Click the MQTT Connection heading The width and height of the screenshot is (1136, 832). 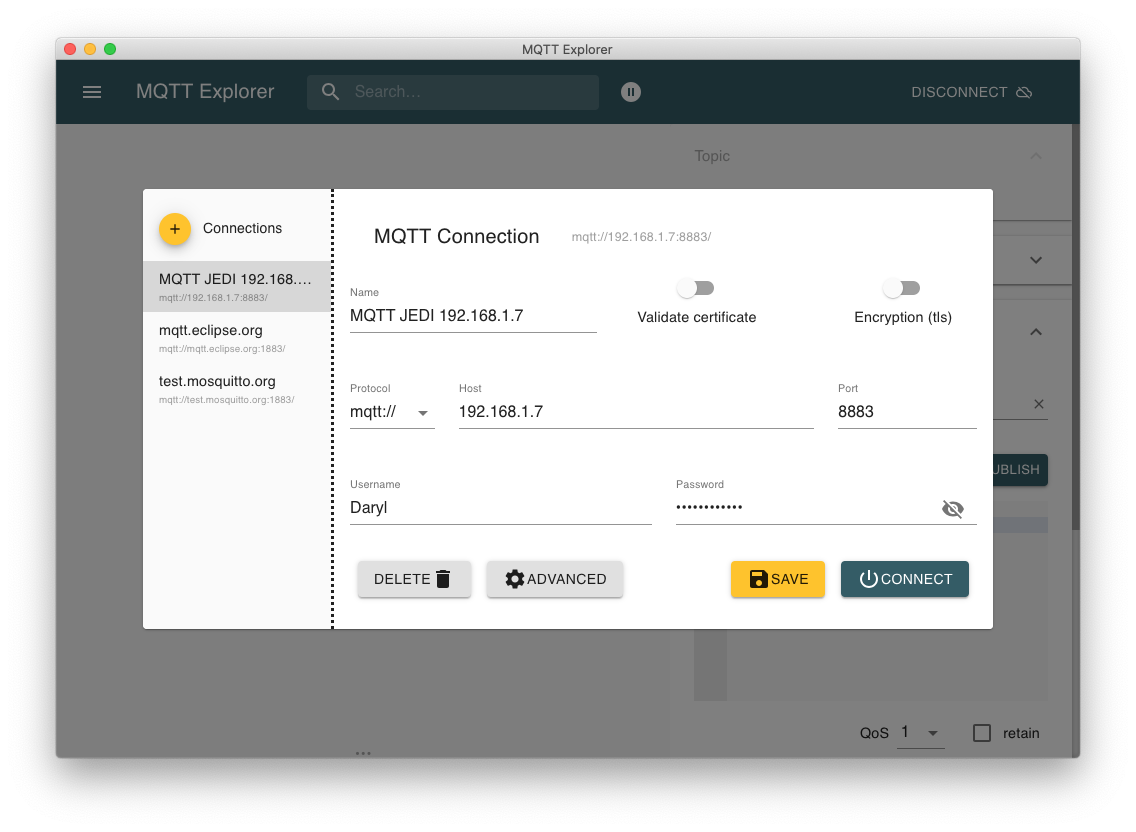point(456,236)
